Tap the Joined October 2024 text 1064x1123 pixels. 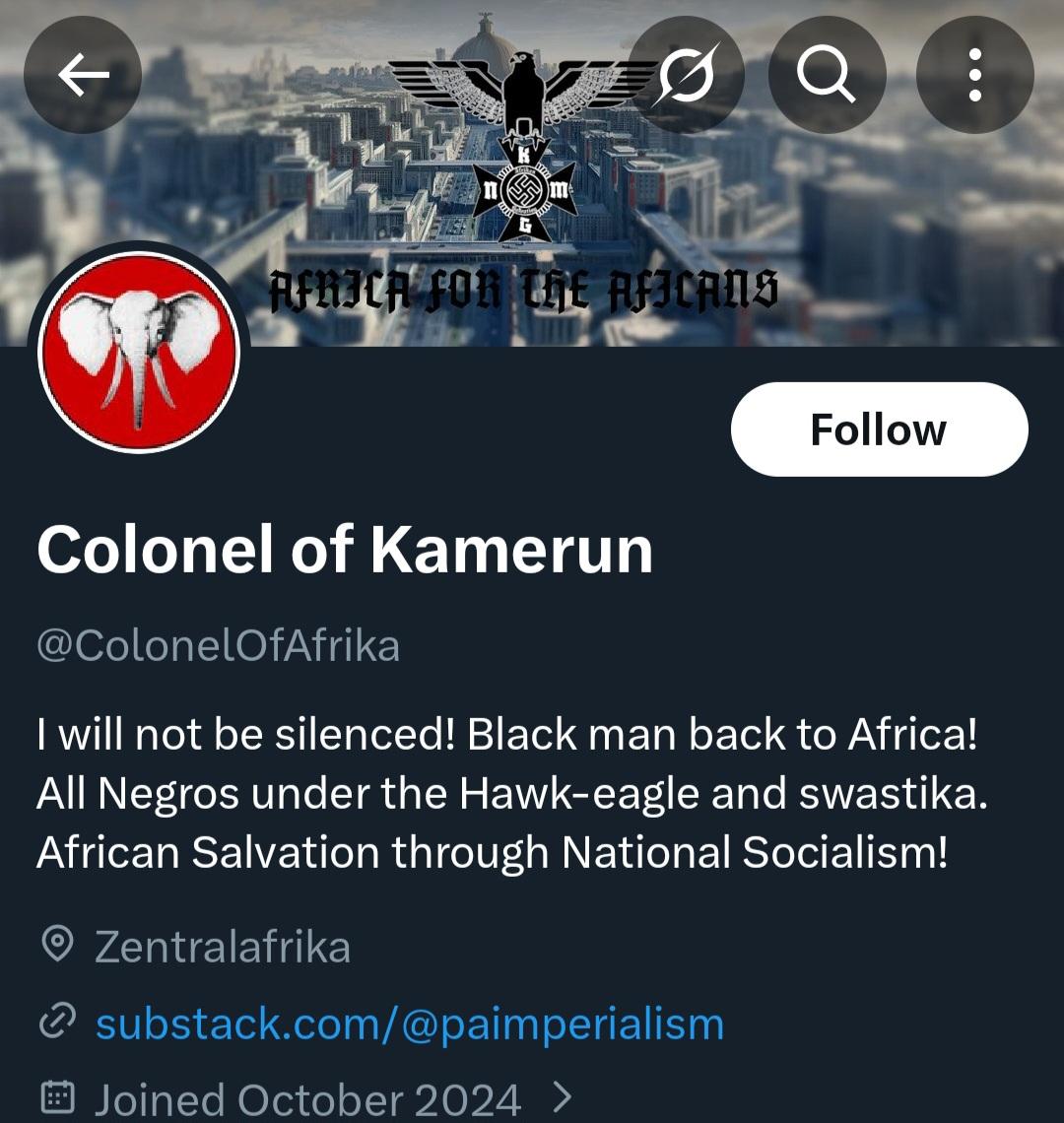click(x=307, y=1099)
